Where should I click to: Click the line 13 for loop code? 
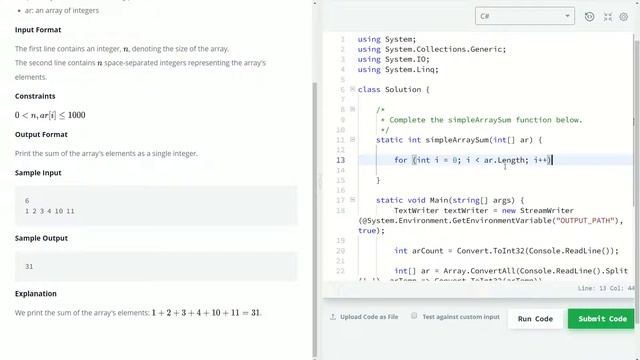[473, 160]
